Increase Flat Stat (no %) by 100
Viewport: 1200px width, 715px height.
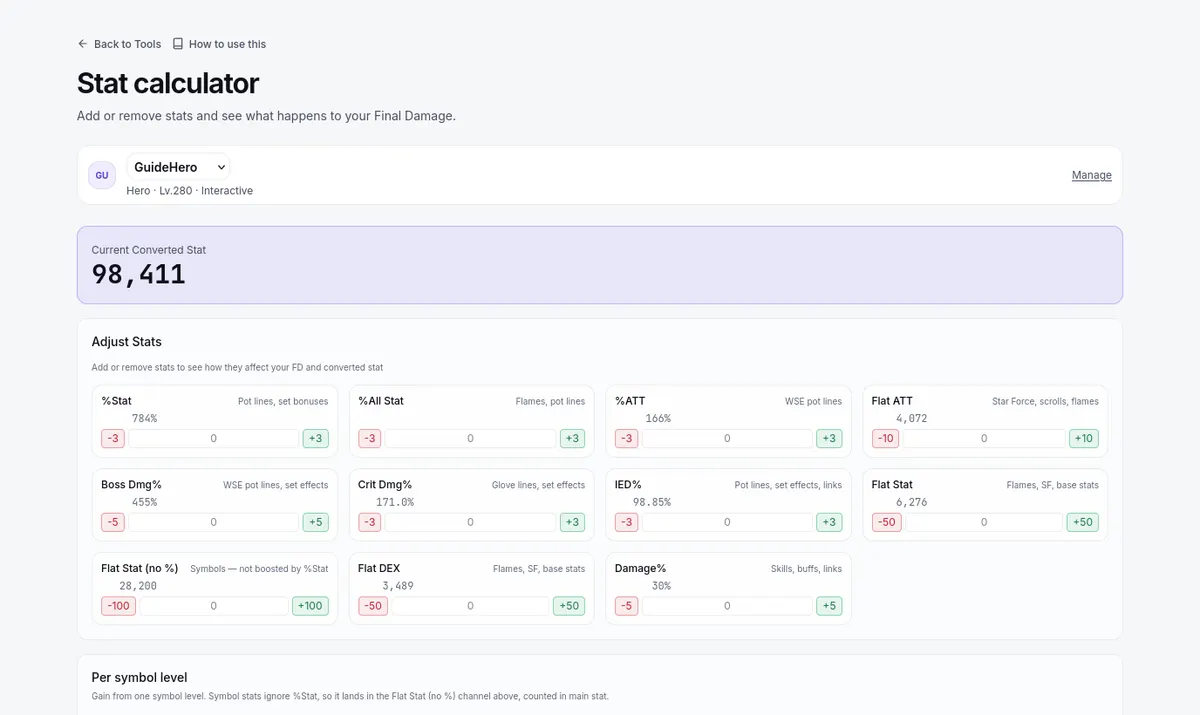[310, 606]
